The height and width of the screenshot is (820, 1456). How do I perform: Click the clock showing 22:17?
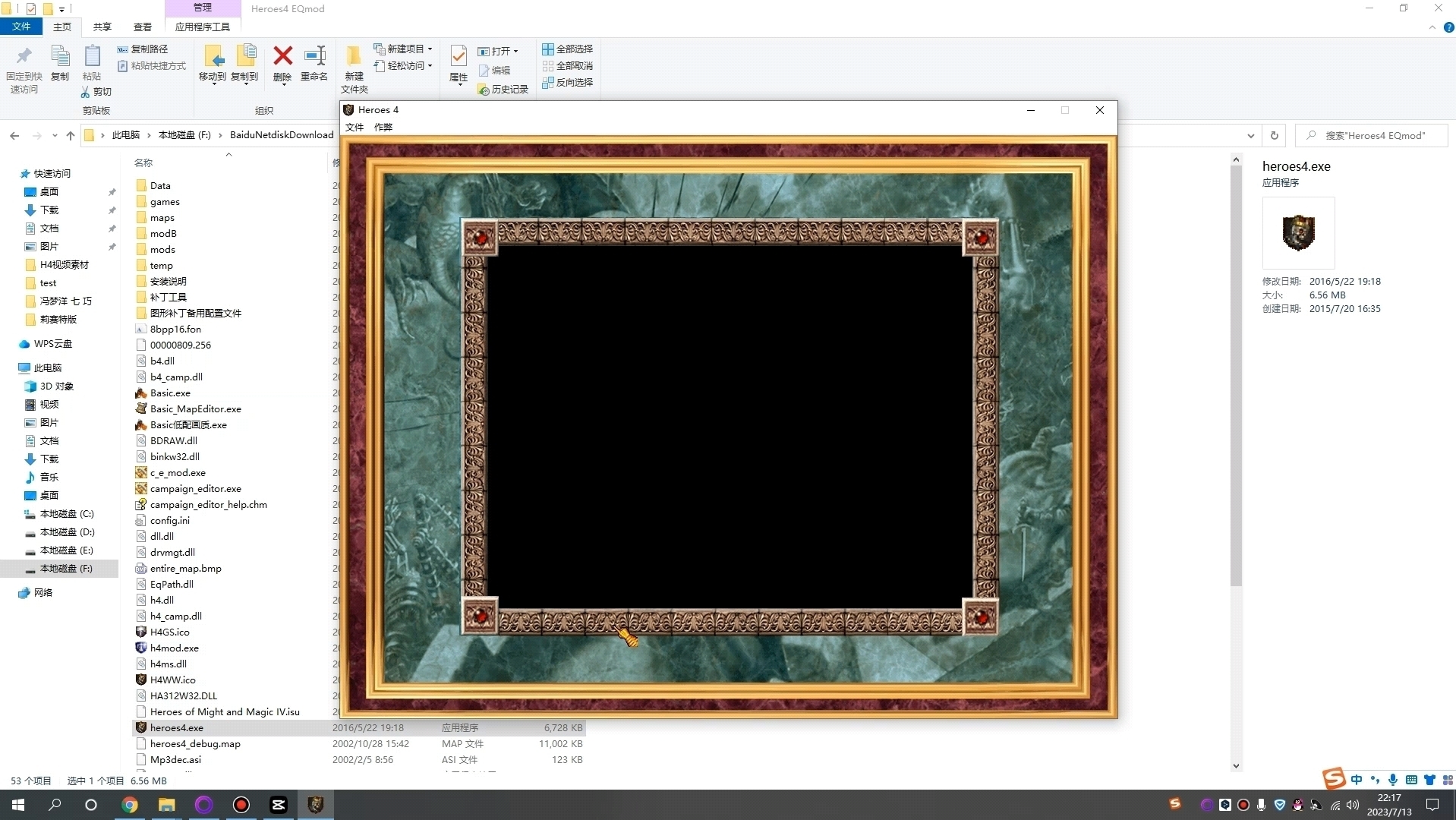coord(1389,798)
